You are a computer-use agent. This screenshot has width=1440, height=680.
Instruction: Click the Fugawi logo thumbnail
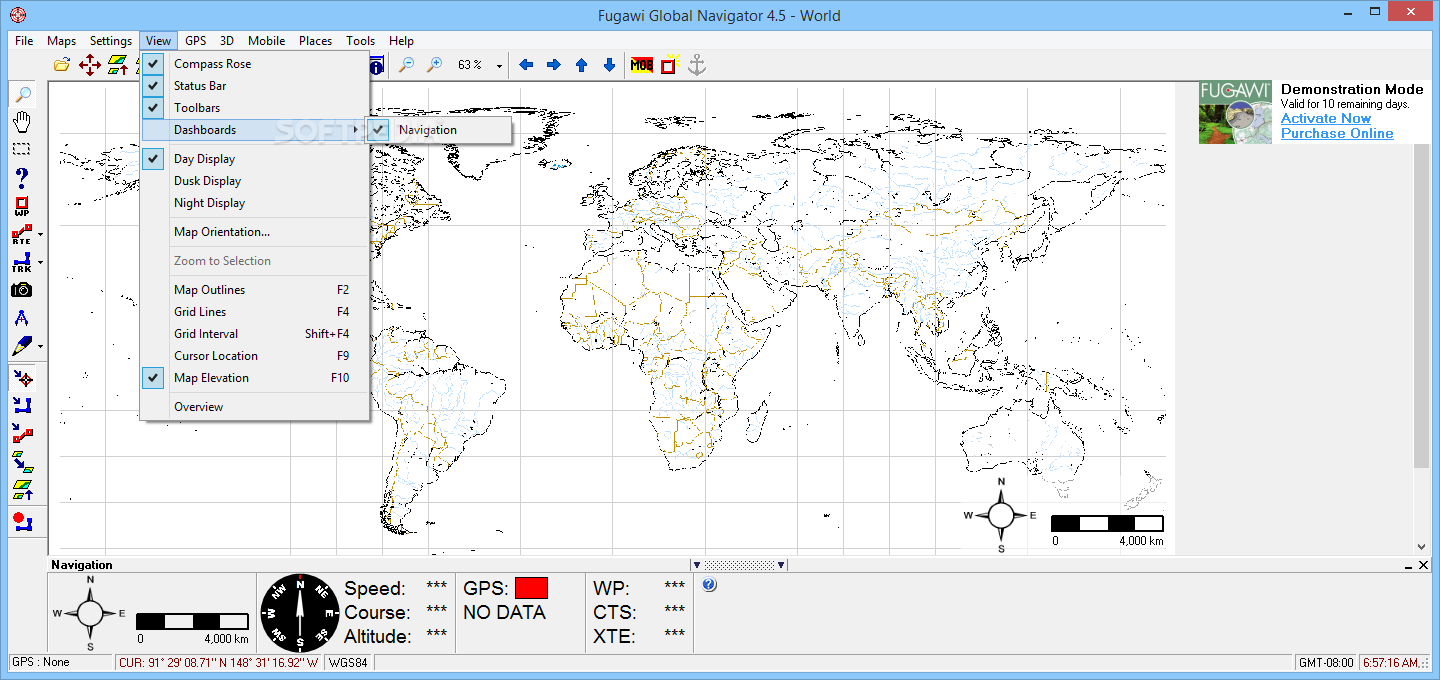pyautogui.click(x=1236, y=113)
